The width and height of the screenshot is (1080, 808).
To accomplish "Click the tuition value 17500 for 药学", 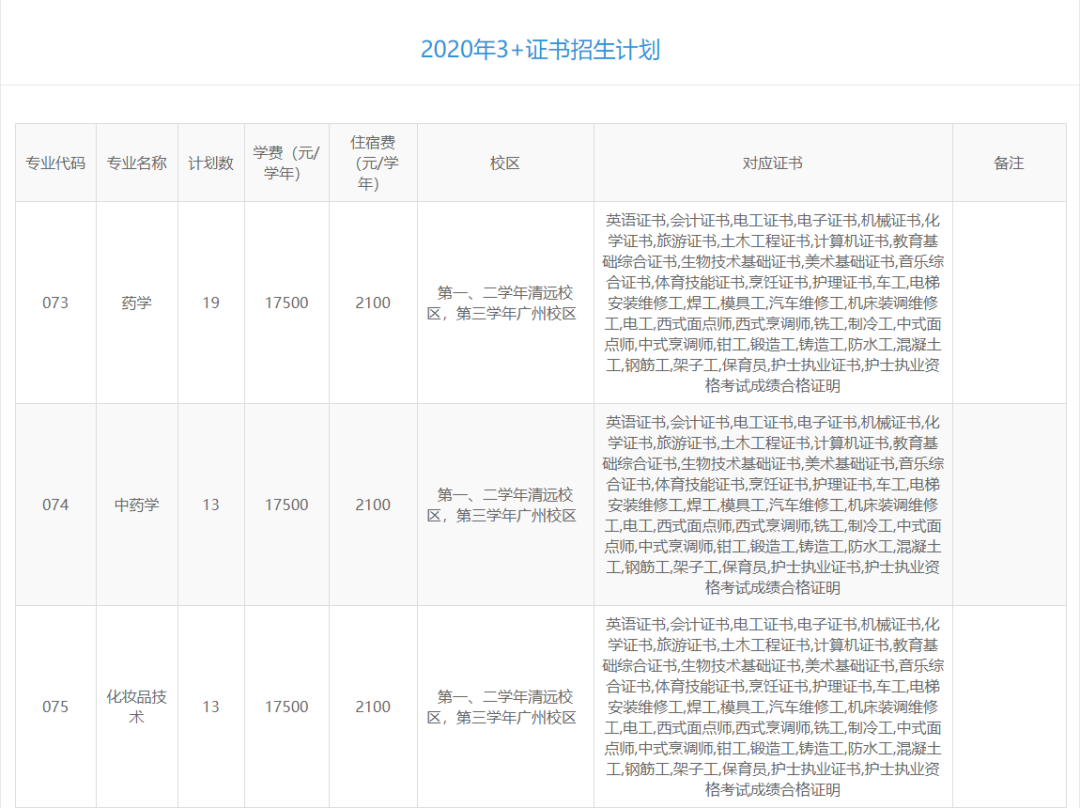I will point(287,303).
